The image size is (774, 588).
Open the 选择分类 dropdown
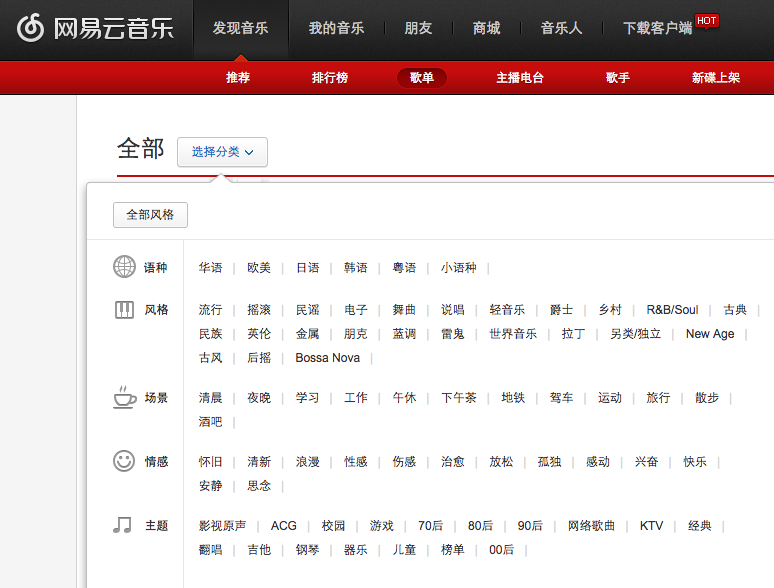[223, 152]
